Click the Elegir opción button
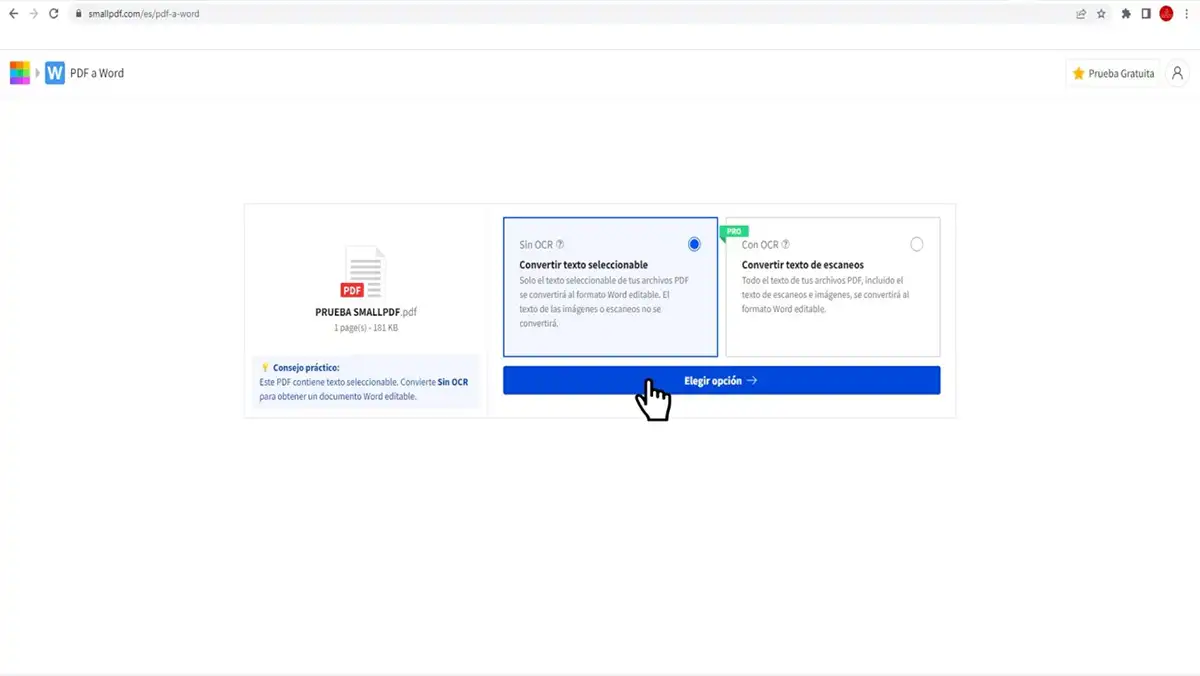The image size is (1200, 676). pos(721,380)
